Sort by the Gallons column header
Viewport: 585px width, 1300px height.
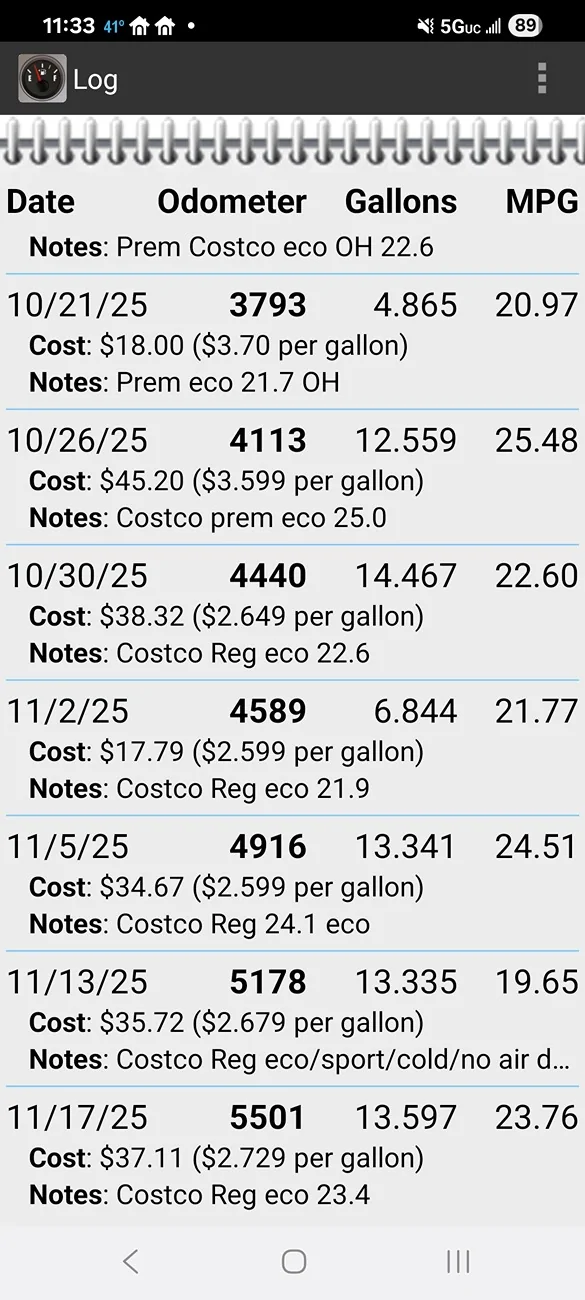click(x=401, y=202)
